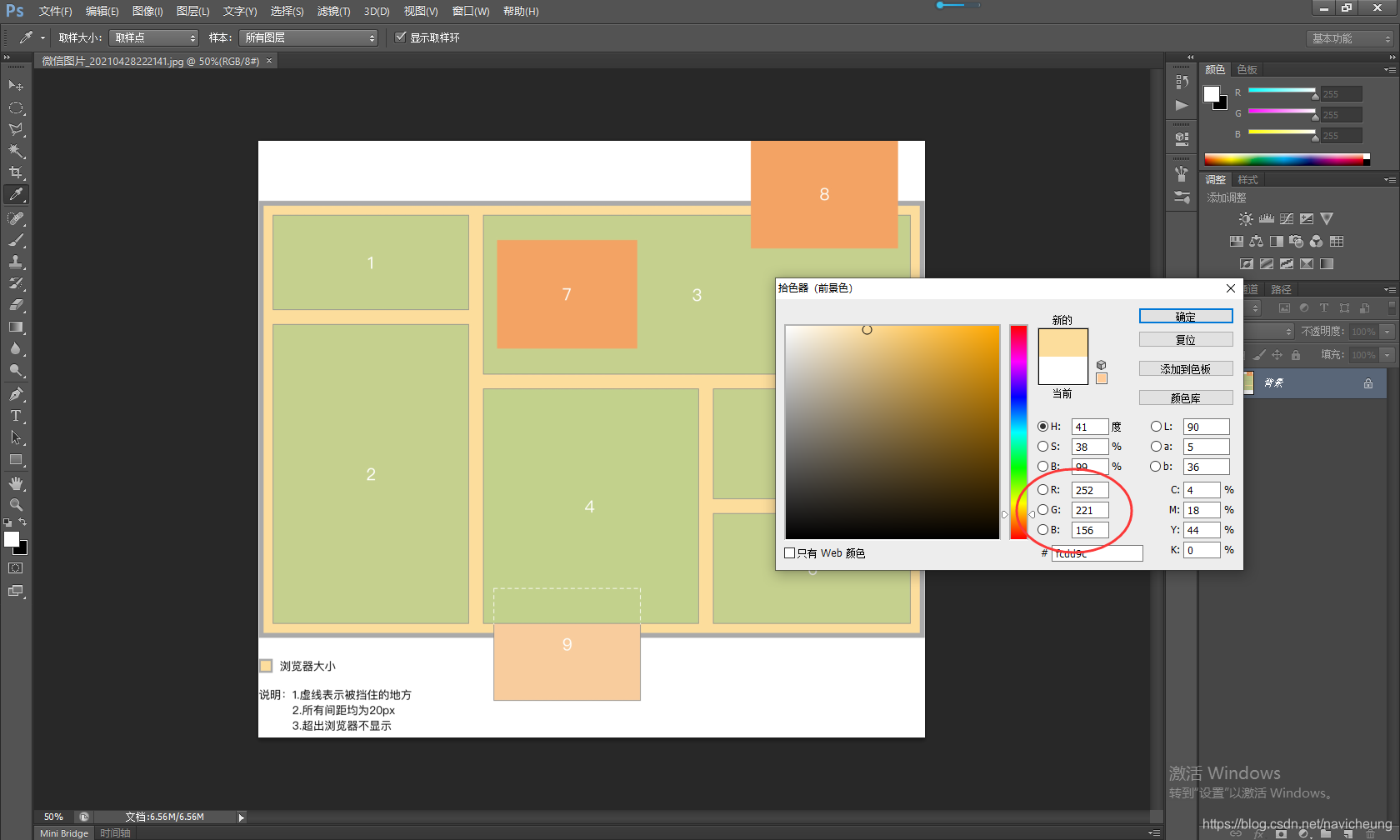Select H radio button in color picker

coord(1042,426)
